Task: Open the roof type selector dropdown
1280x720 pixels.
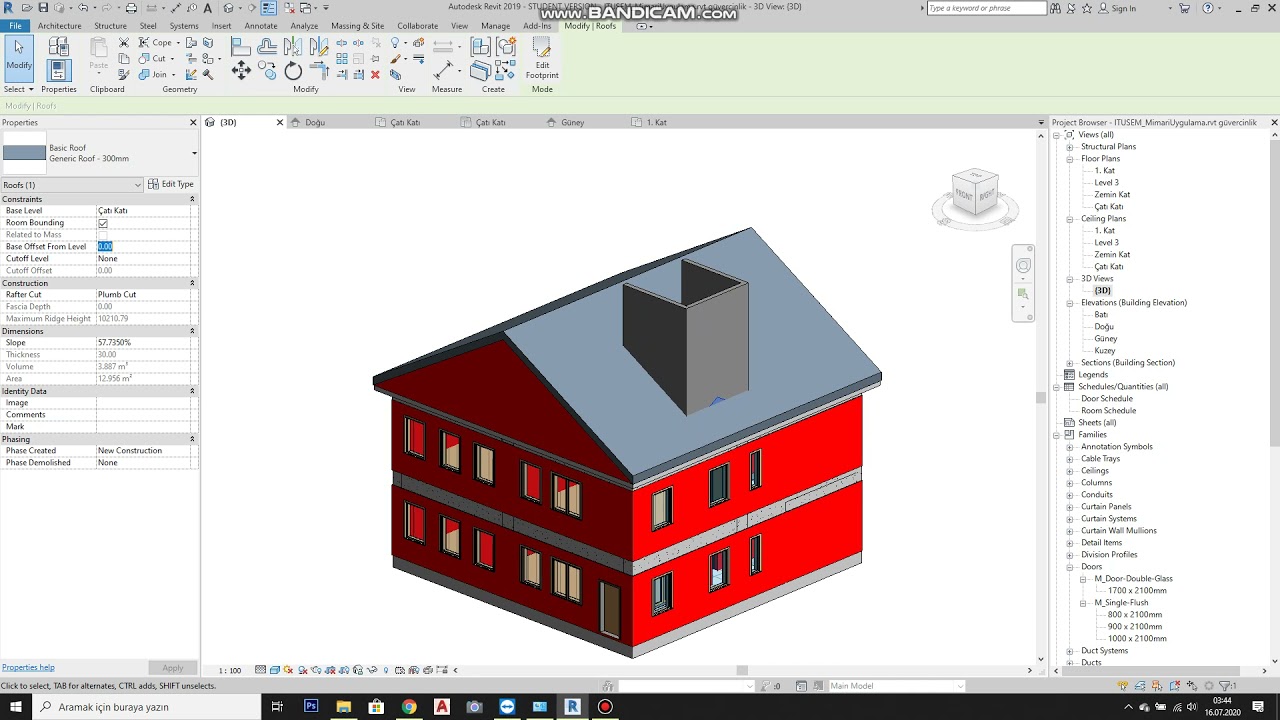Action: click(194, 153)
